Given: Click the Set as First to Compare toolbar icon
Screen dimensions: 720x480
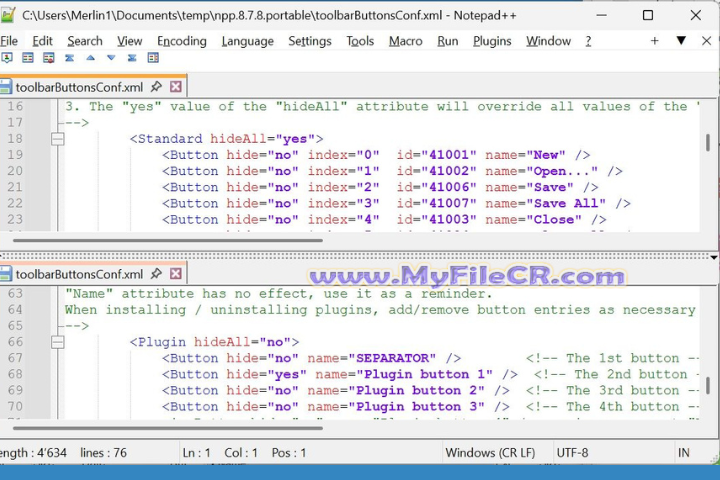Looking at the screenshot, I should pyautogui.click(x=7, y=58).
